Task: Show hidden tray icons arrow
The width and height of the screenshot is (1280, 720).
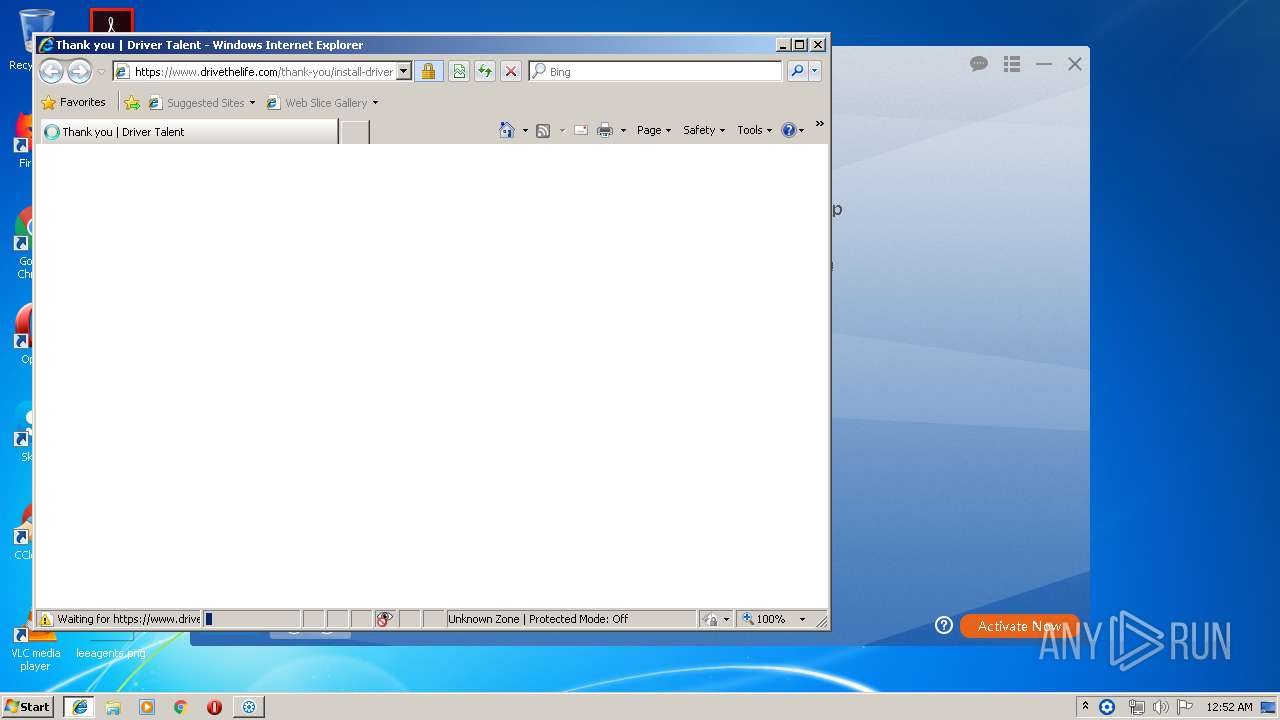Action: tap(1085, 706)
